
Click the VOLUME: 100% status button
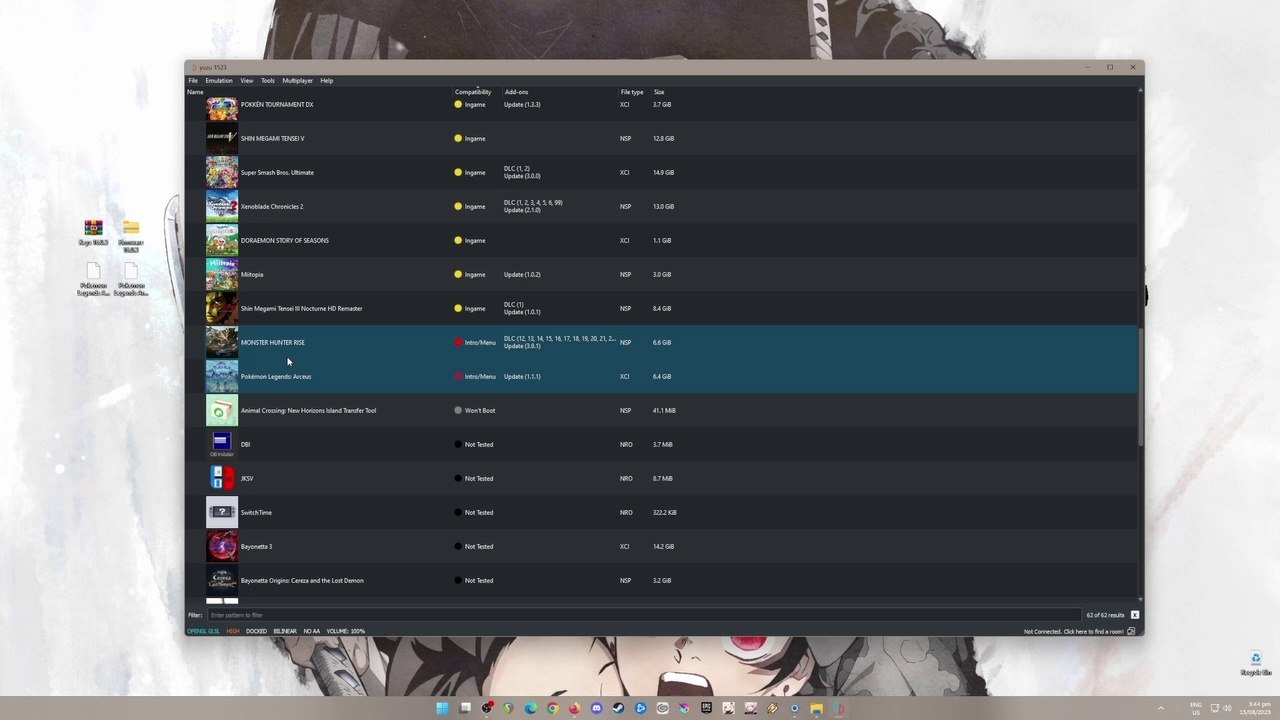(346, 632)
